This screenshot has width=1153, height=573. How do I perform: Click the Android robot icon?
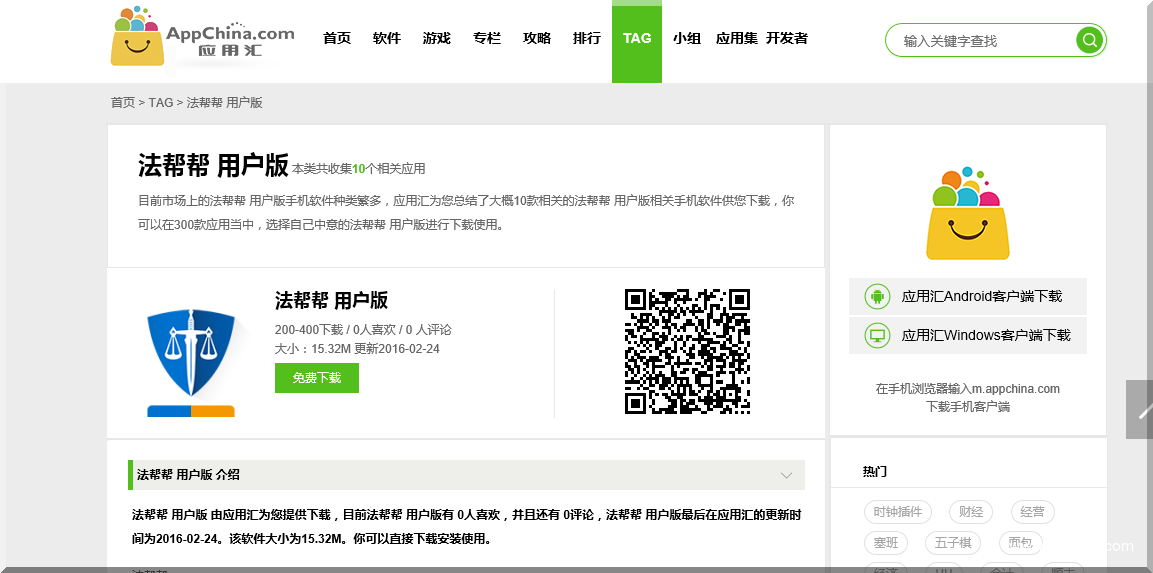tap(877, 296)
